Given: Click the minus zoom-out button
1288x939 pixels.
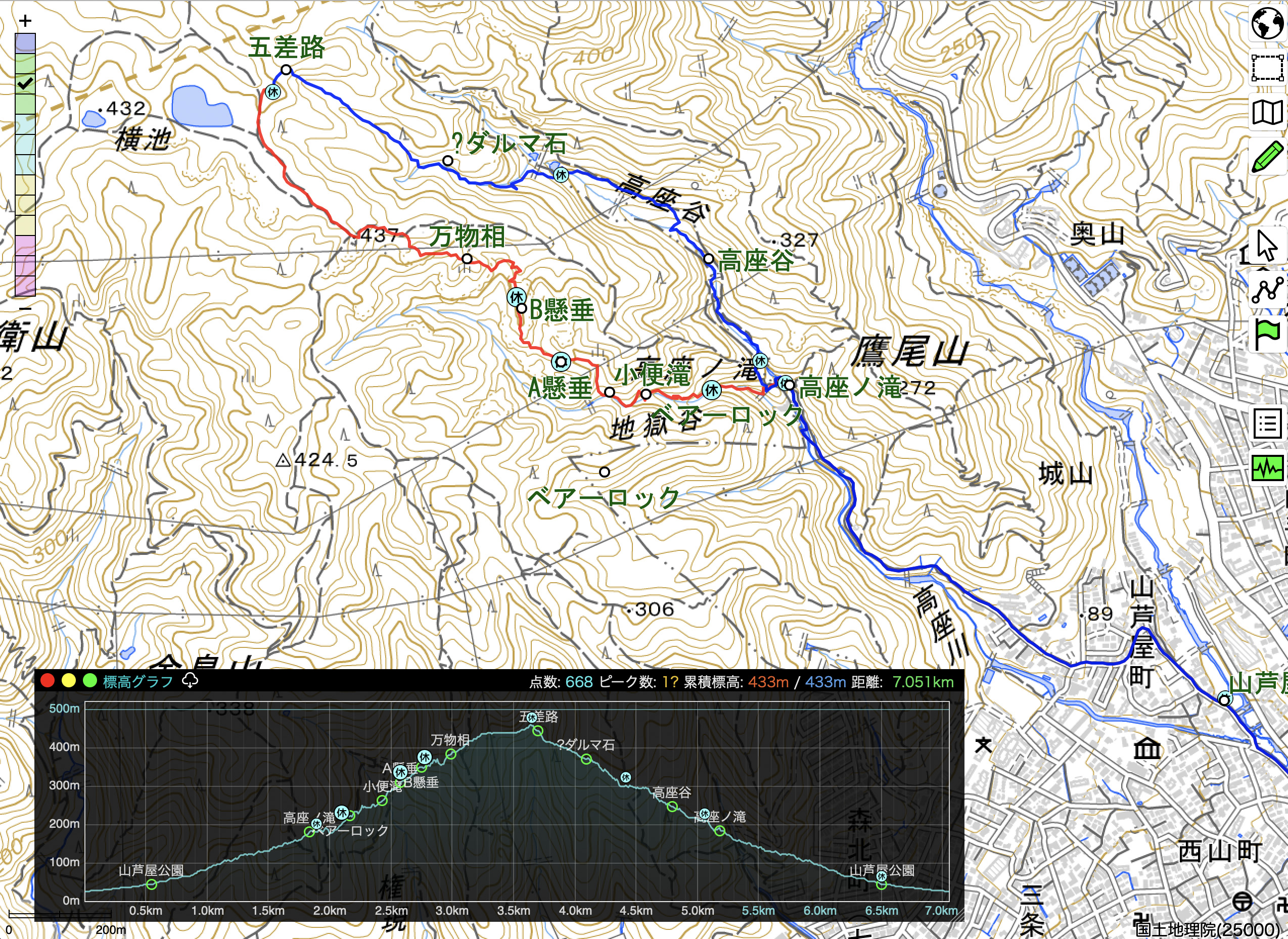Looking at the screenshot, I should click(25, 308).
